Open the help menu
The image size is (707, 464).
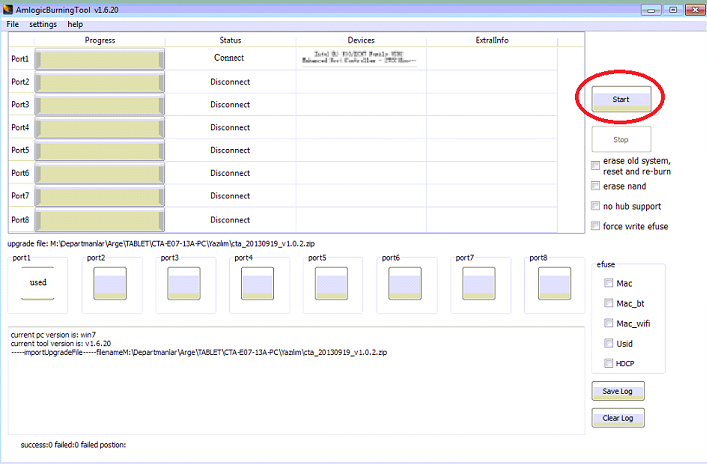(75, 24)
